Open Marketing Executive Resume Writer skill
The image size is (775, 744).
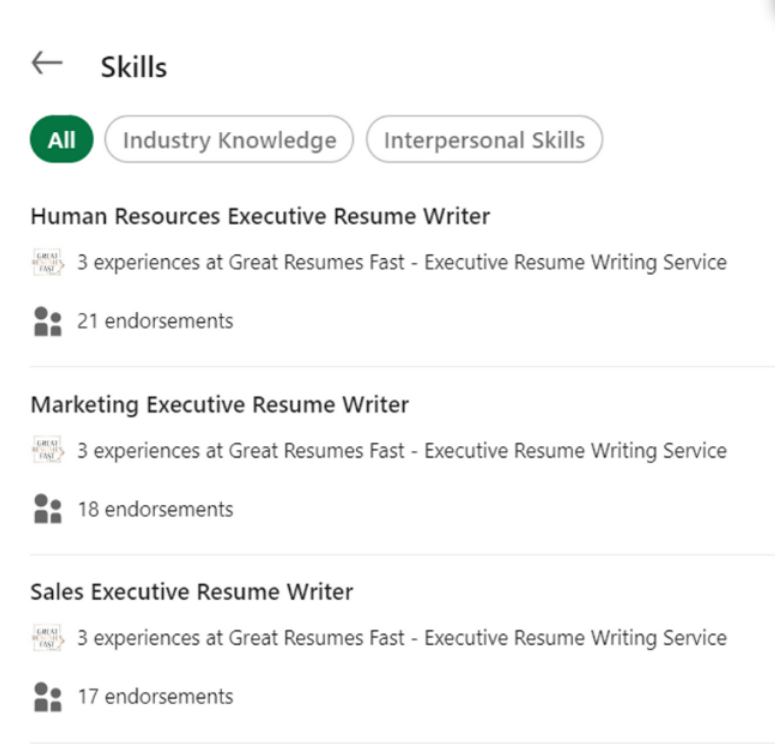(x=220, y=404)
